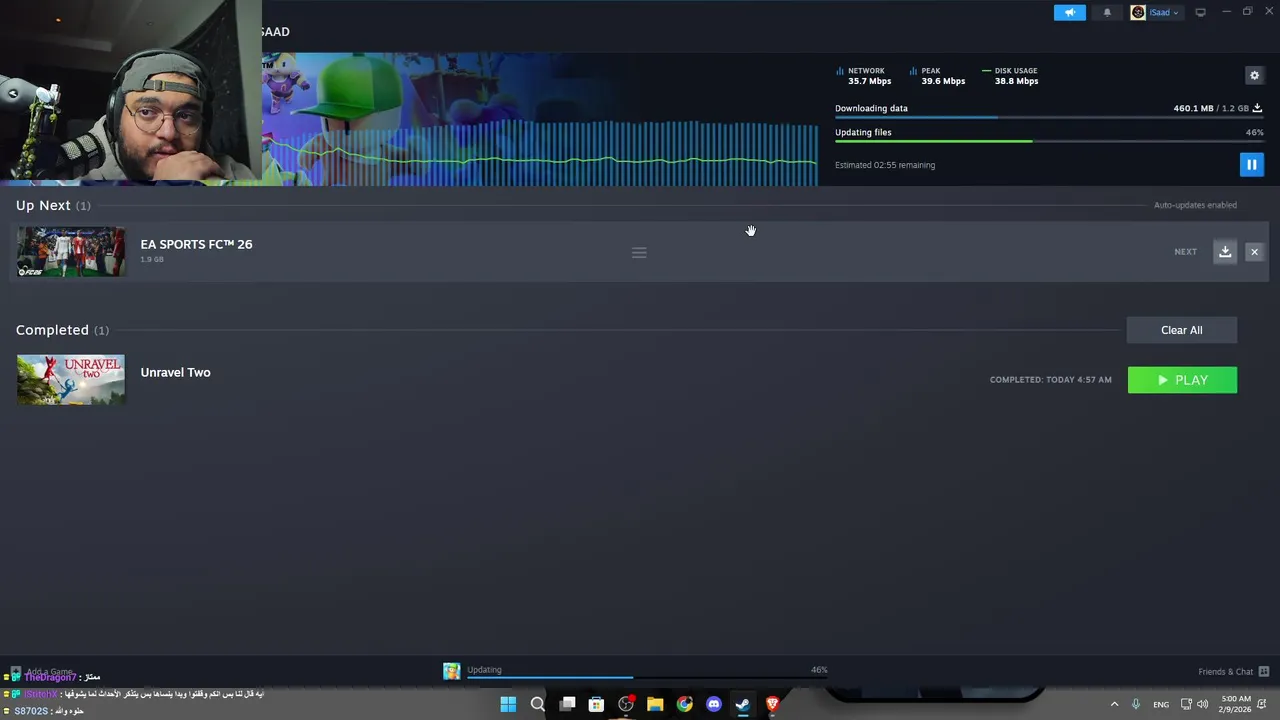Play Unravel Two
The image size is (1280, 720).
click(1182, 380)
